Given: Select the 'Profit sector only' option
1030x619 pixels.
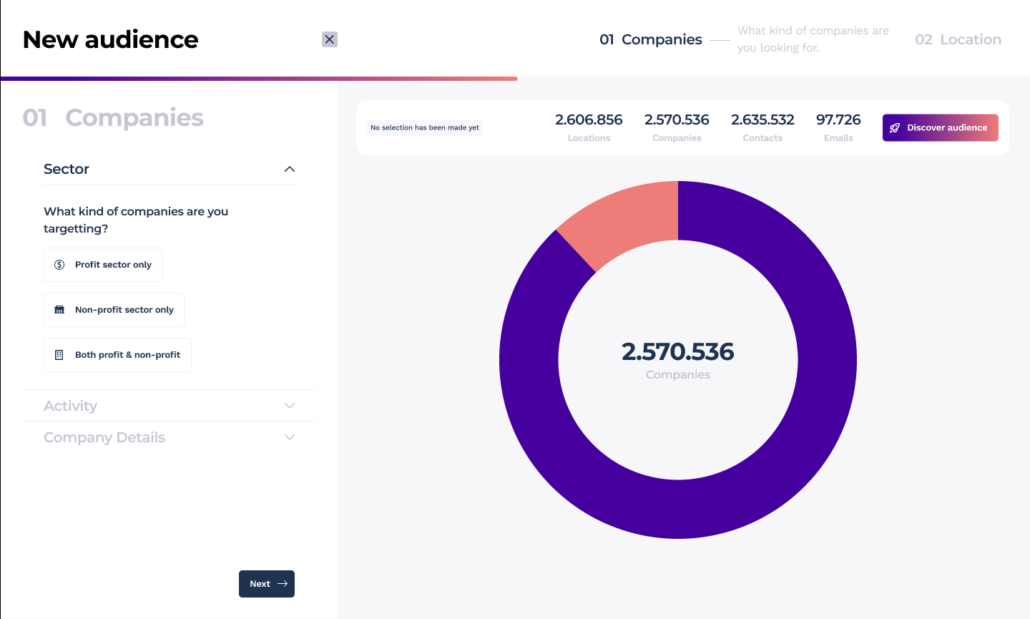Looking at the screenshot, I should click(113, 265).
